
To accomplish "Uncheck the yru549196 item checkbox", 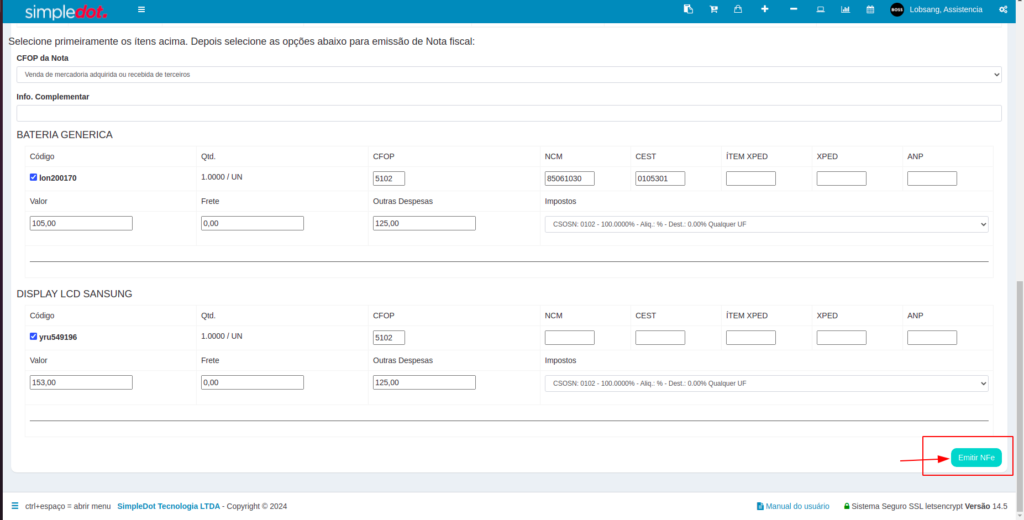I will [x=34, y=336].
